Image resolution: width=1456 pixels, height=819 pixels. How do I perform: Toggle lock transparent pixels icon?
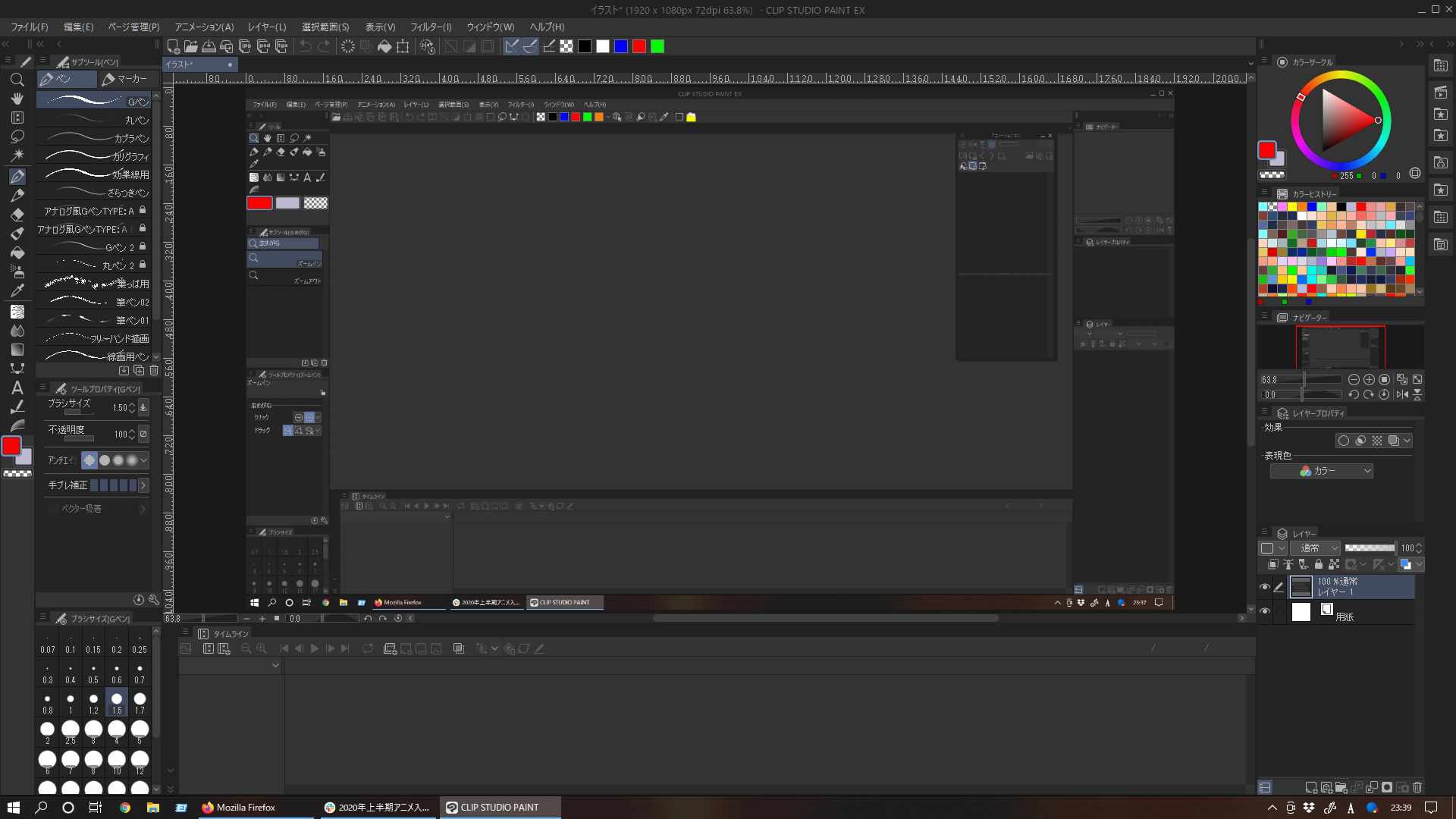click(1334, 565)
